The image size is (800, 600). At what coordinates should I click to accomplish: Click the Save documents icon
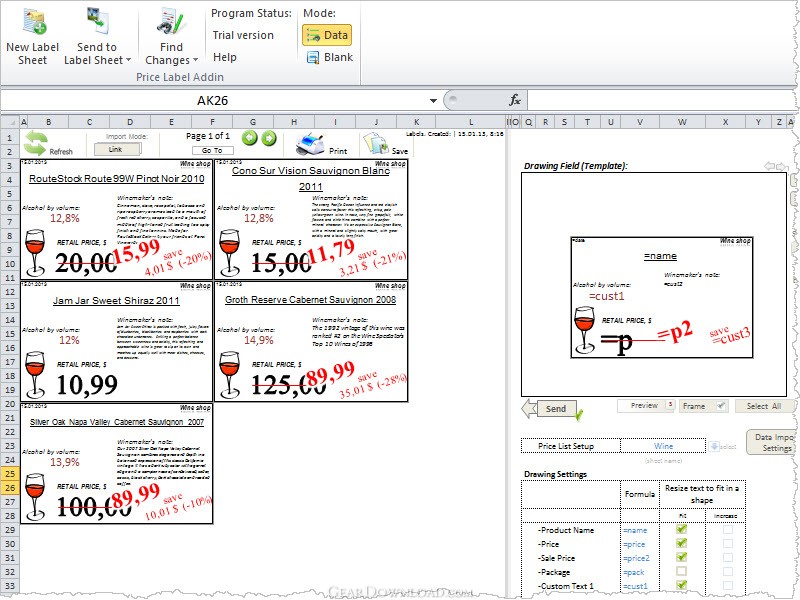[376, 143]
